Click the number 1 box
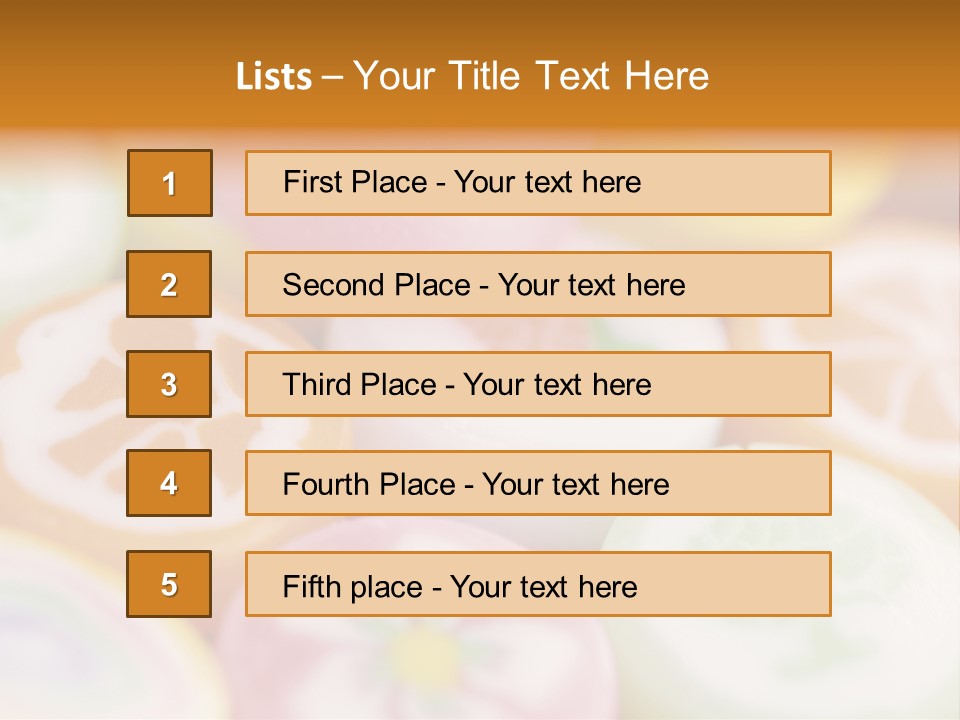This screenshot has height=720, width=960. tap(170, 183)
